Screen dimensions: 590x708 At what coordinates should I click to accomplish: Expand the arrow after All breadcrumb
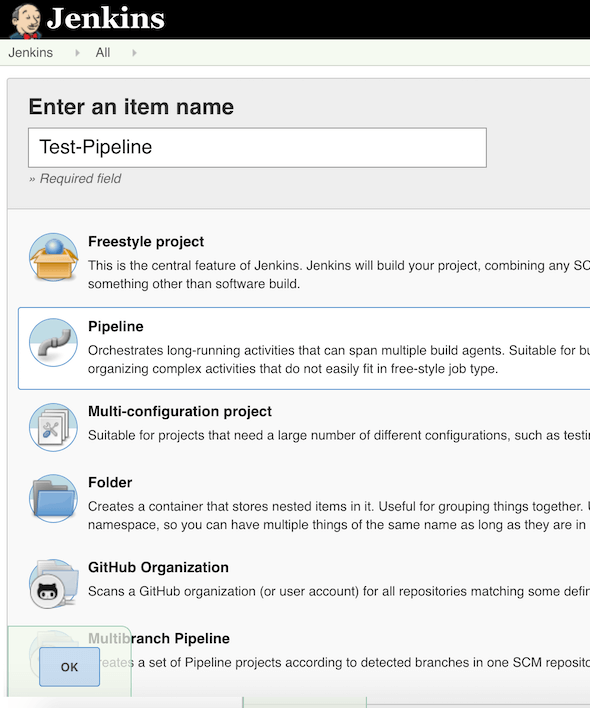pos(134,53)
